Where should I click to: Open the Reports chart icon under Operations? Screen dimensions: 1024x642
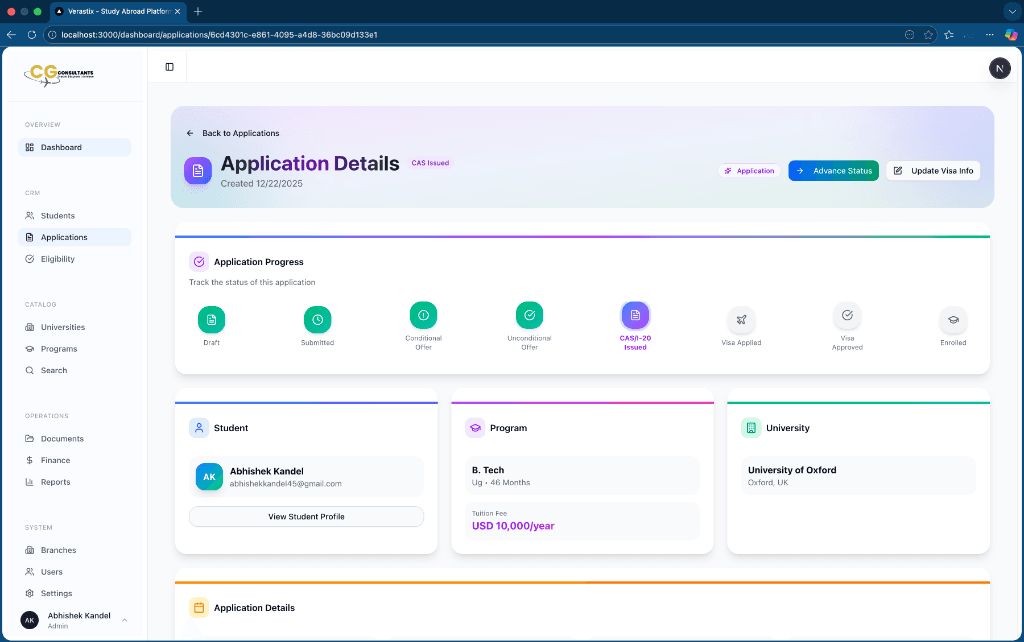(x=31, y=482)
